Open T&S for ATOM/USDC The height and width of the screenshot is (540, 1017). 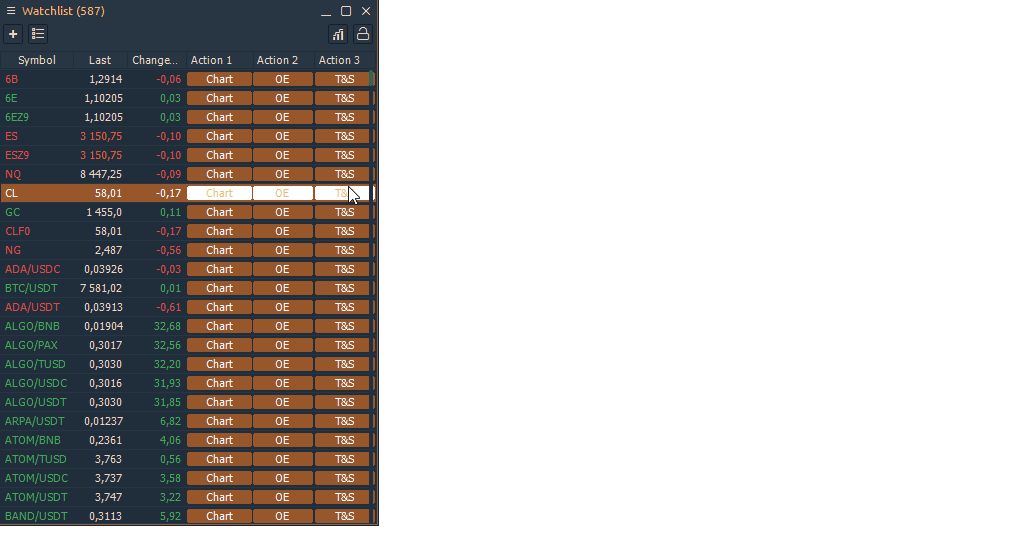342,478
